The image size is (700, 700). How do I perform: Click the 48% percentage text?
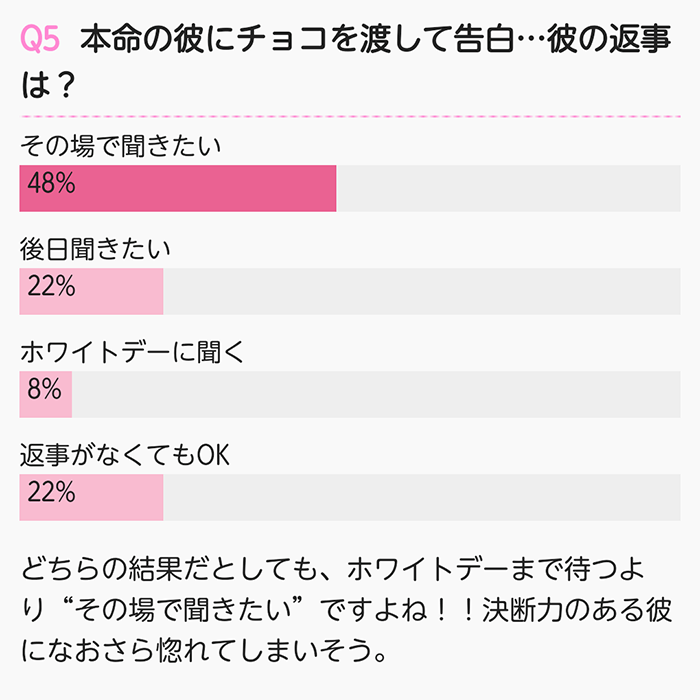coord(51,183)
